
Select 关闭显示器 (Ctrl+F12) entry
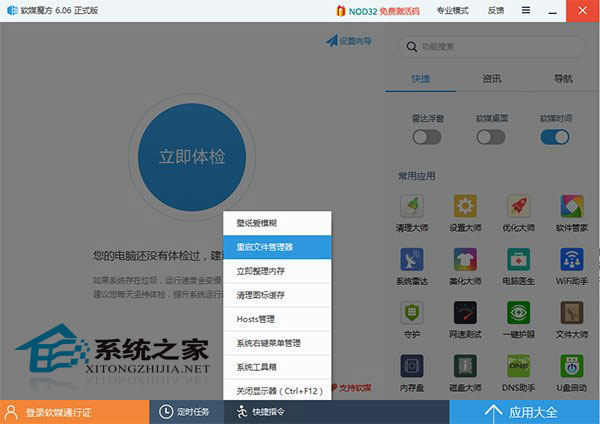click(x=277, y=391)
